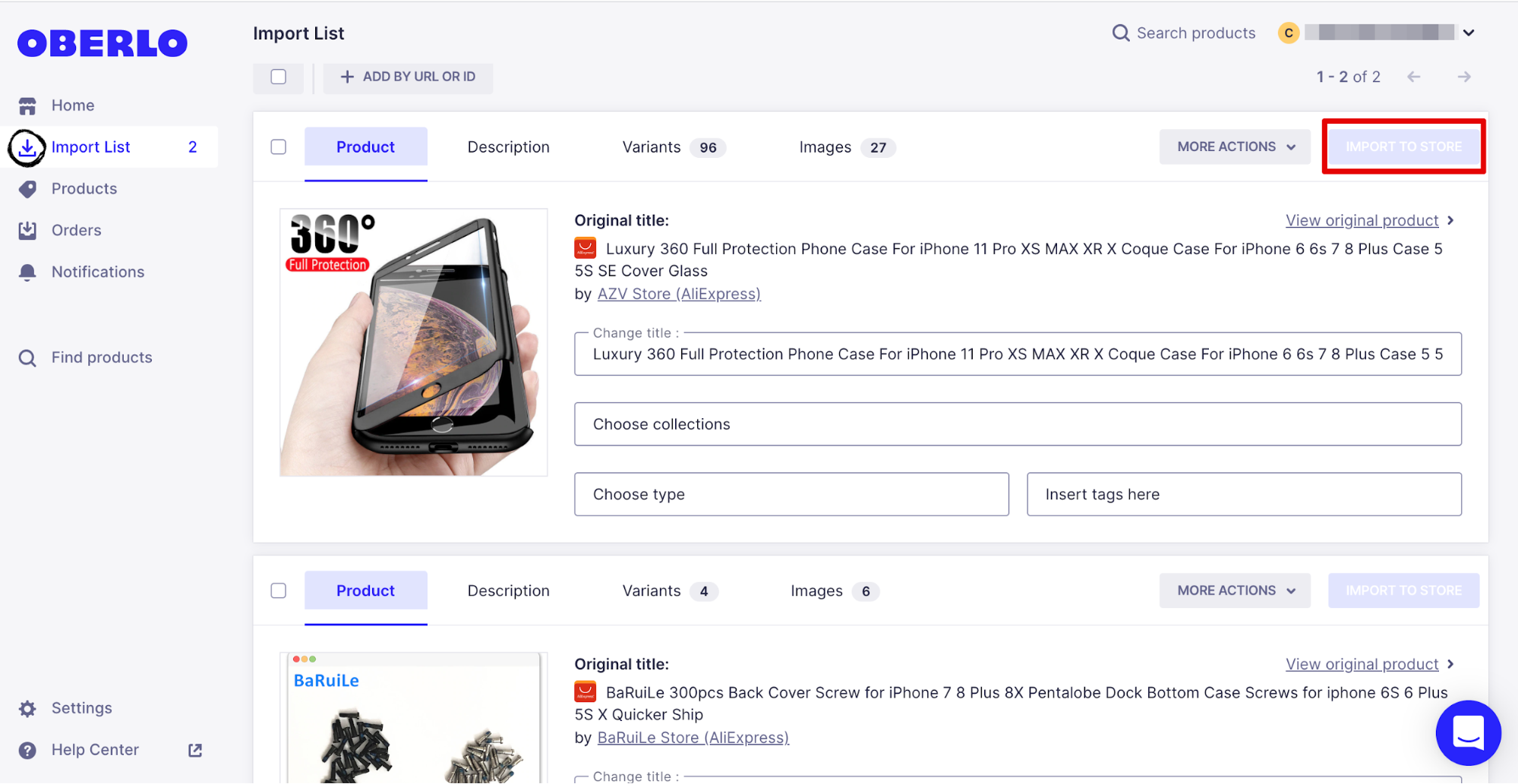Select Product tab of BaRuiLe card
The width and height of the screenshot is (1518, 784).
click(366, 591)
